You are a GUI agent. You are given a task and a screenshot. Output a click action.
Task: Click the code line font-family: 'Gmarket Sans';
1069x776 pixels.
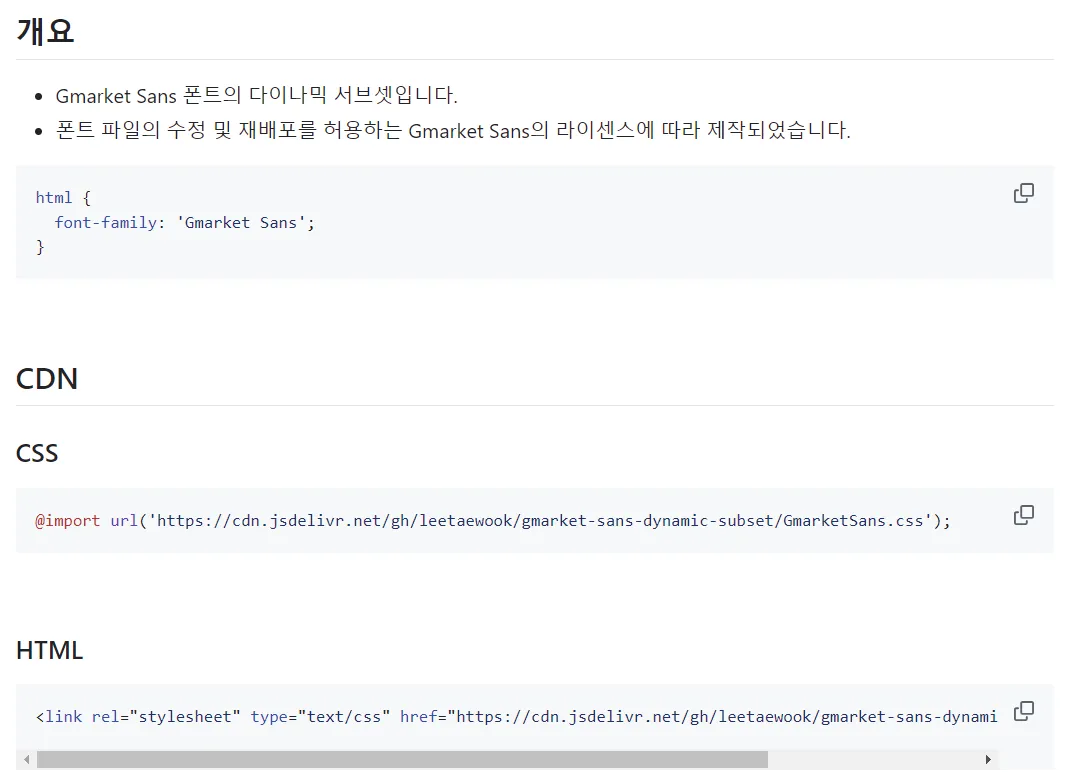tap(185, 223)
